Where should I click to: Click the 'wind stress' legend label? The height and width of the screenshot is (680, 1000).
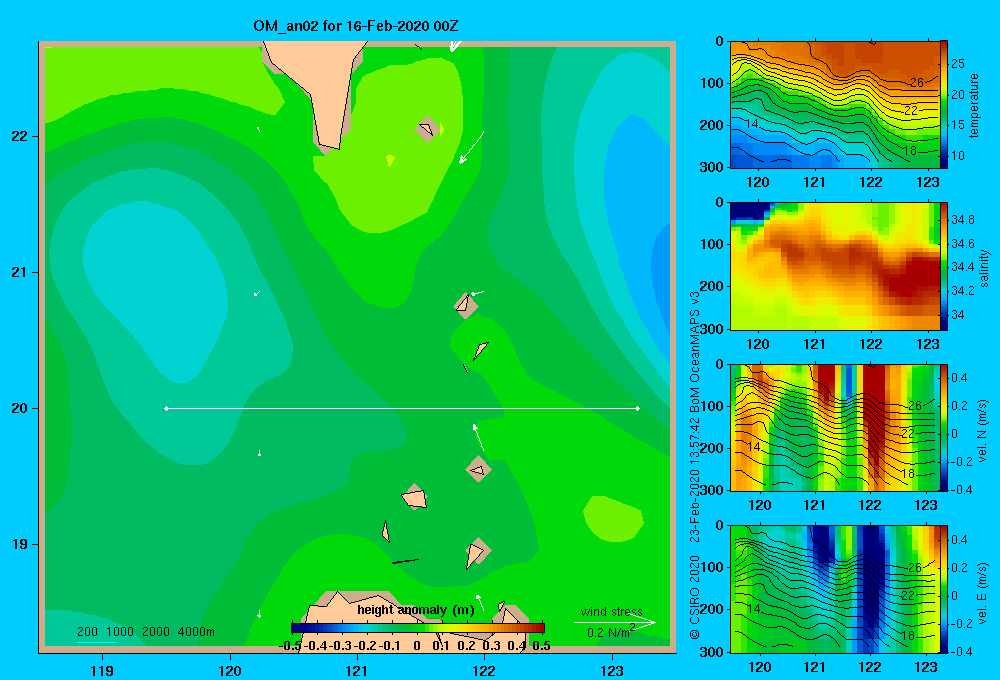[x=611, y=611]
